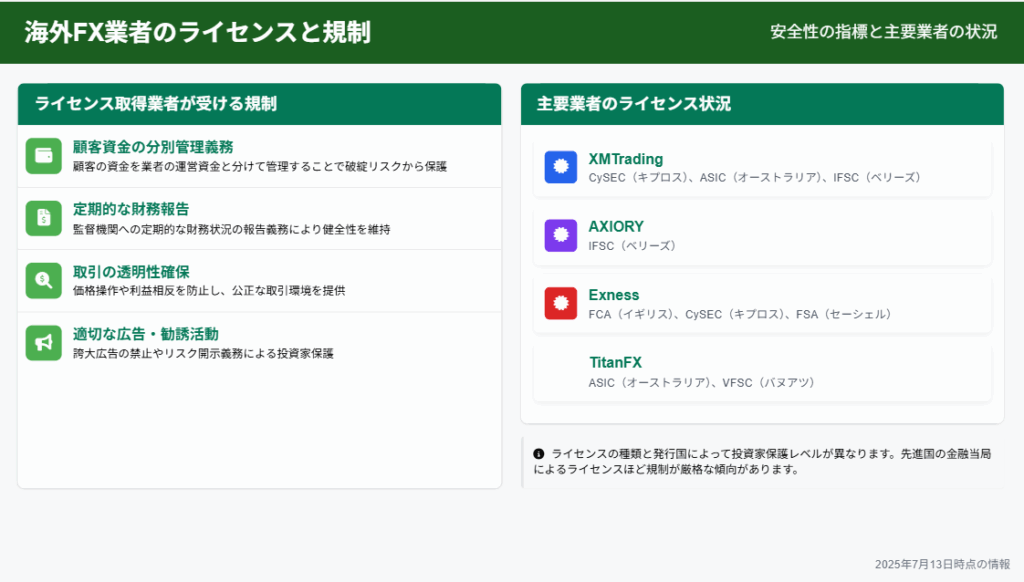Screen dimensions: 1024x582
Task: Click the magnifier icon beside 取引の透明性確保
Action: (x=44, y=280)
